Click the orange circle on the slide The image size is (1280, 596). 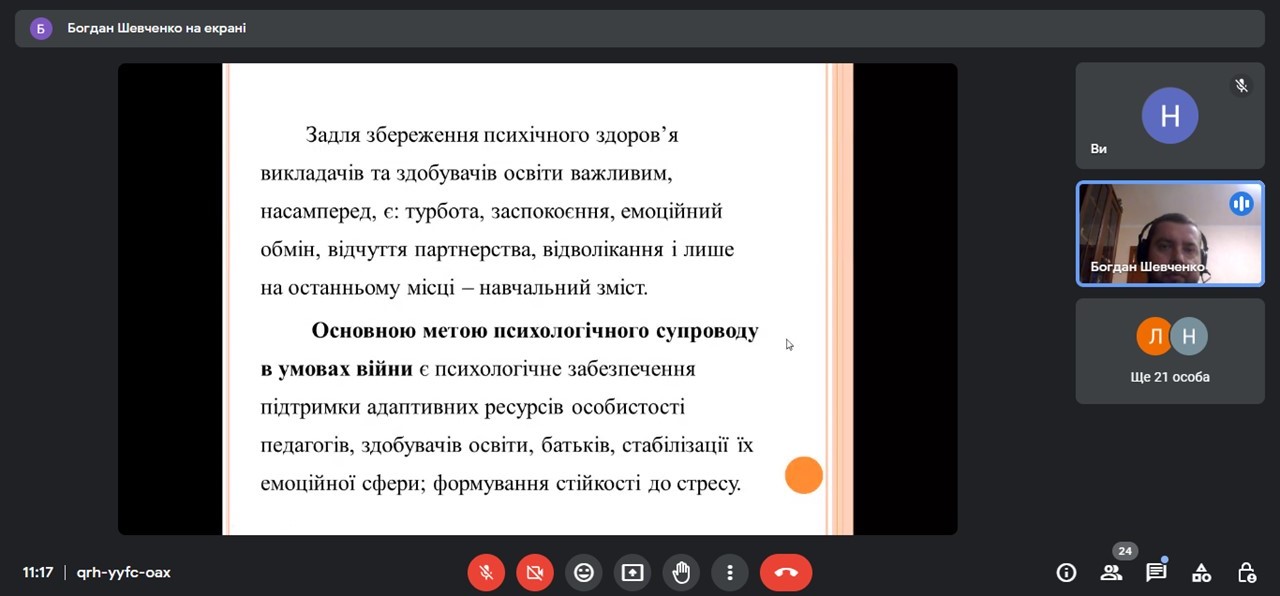[x=803, y=475]
